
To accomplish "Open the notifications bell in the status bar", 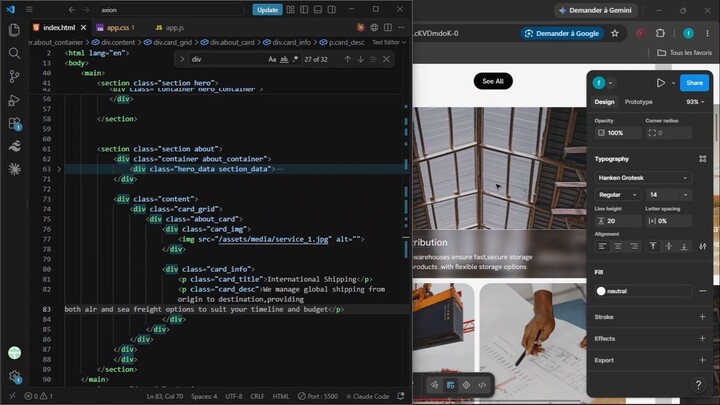I will point(401,396).
